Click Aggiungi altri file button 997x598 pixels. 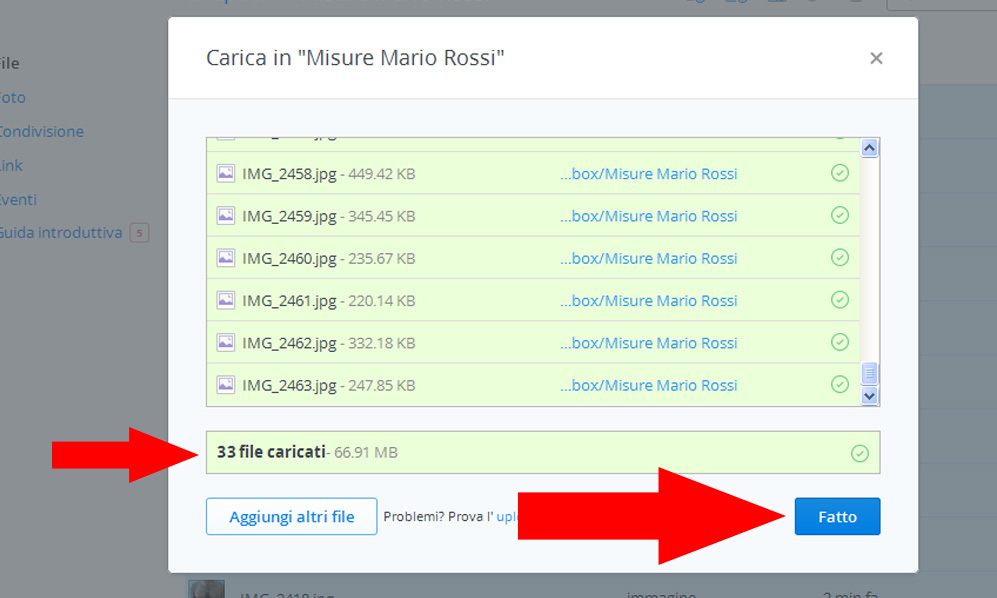tap(292, 517)
